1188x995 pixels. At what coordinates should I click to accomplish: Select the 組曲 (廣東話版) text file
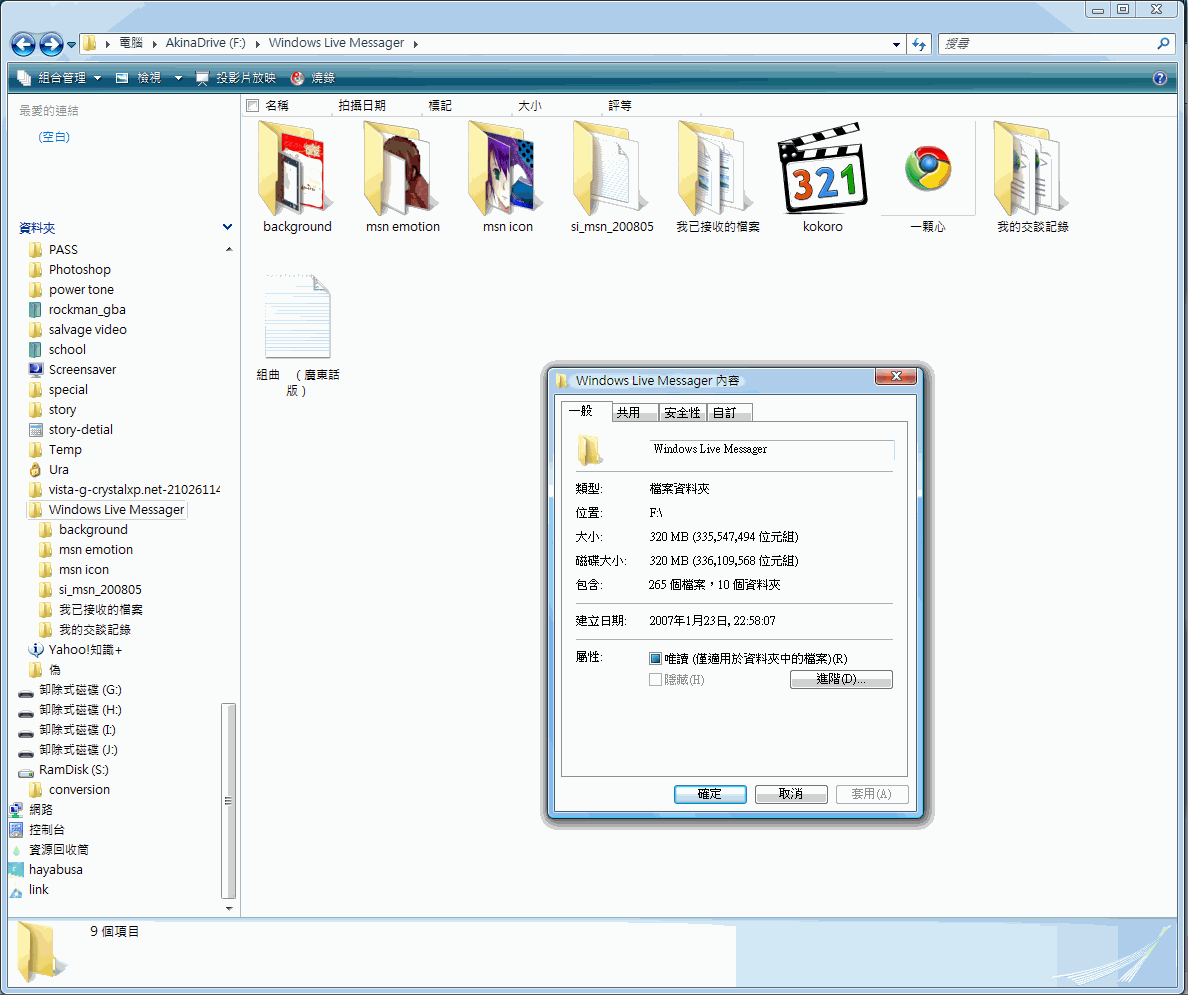pyautogui.click(x=297, y=316)
